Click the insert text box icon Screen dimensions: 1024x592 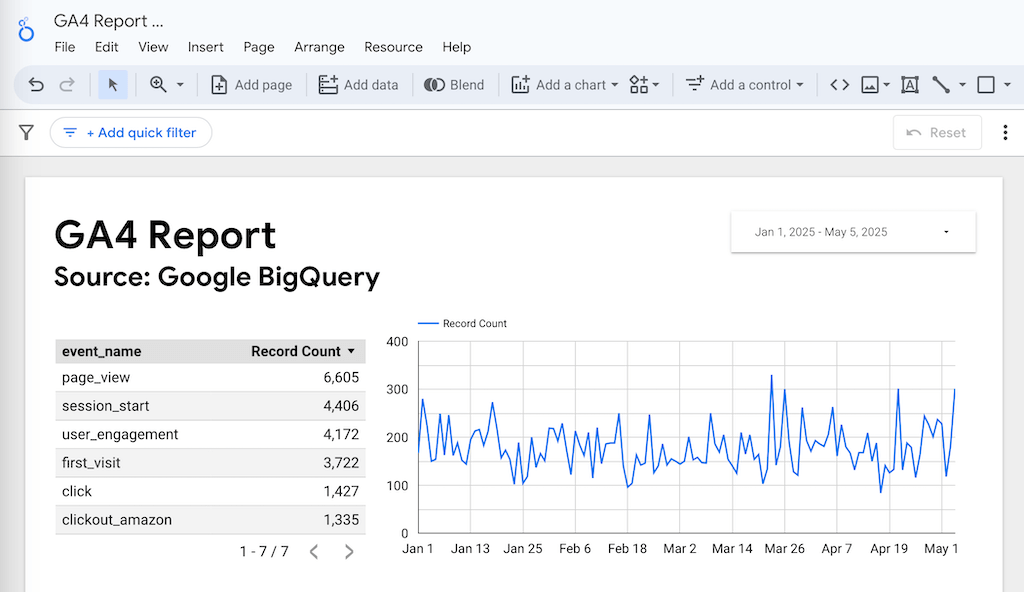pos(910,85)
